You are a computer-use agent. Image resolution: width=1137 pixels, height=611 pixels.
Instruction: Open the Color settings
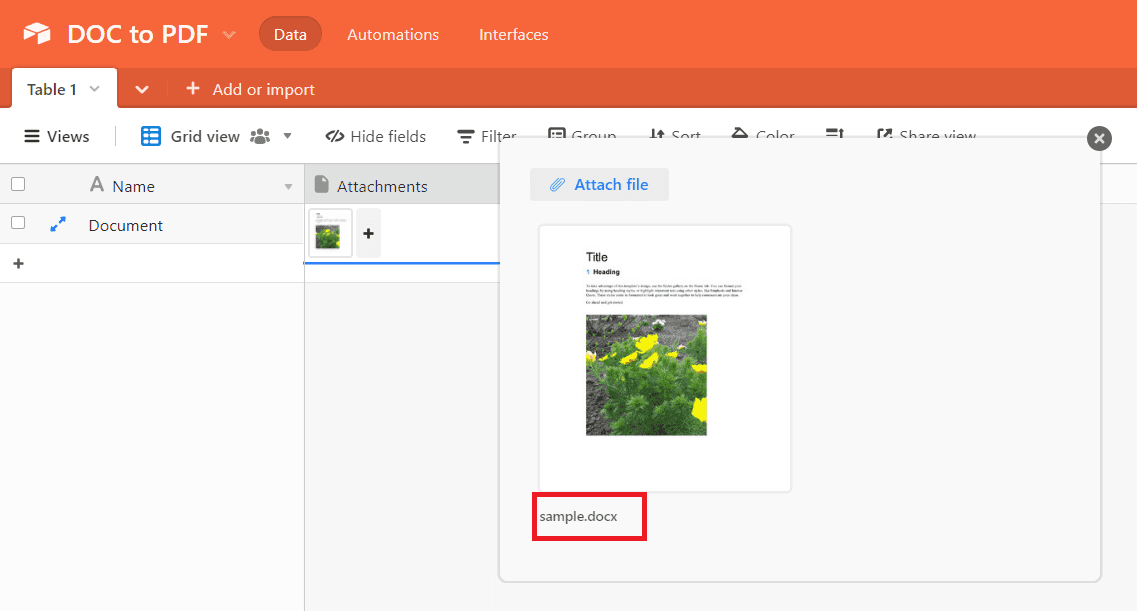coord(762,136)
